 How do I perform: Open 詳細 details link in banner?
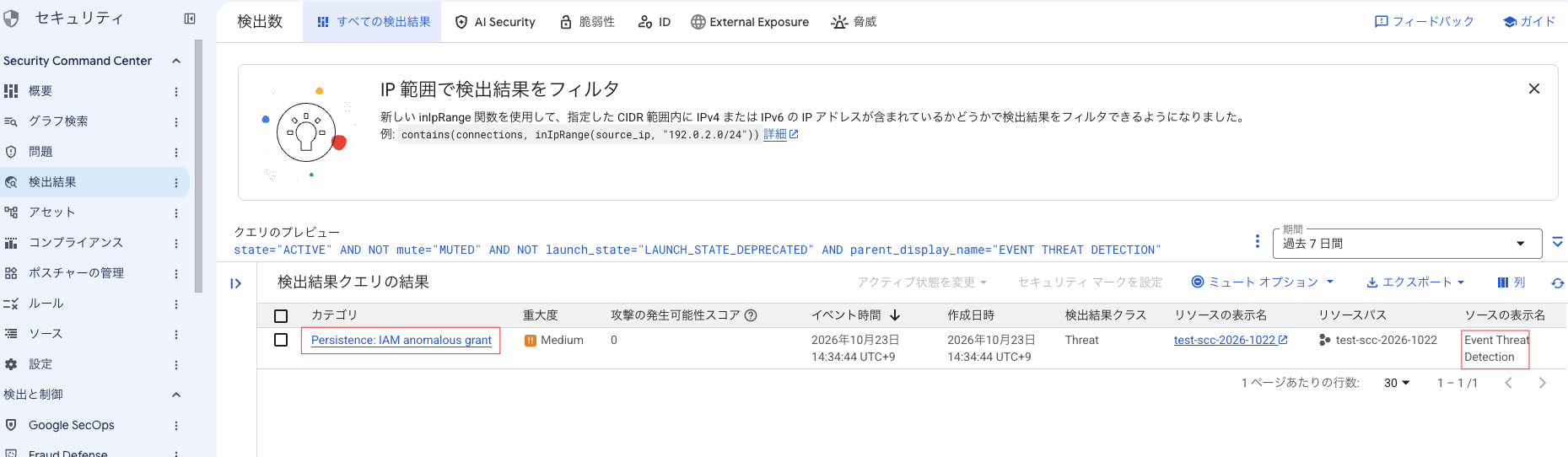click(780, 134)
